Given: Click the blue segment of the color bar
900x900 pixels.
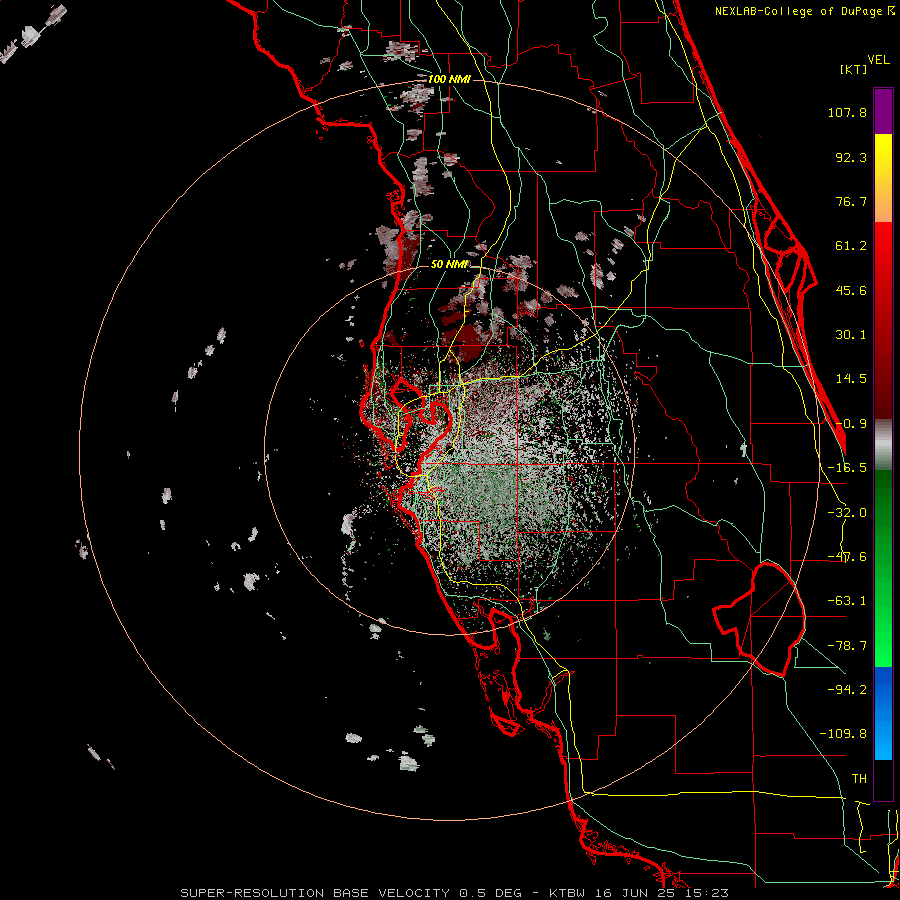Looking at the screenshot, I should click(x=883, y=713).
